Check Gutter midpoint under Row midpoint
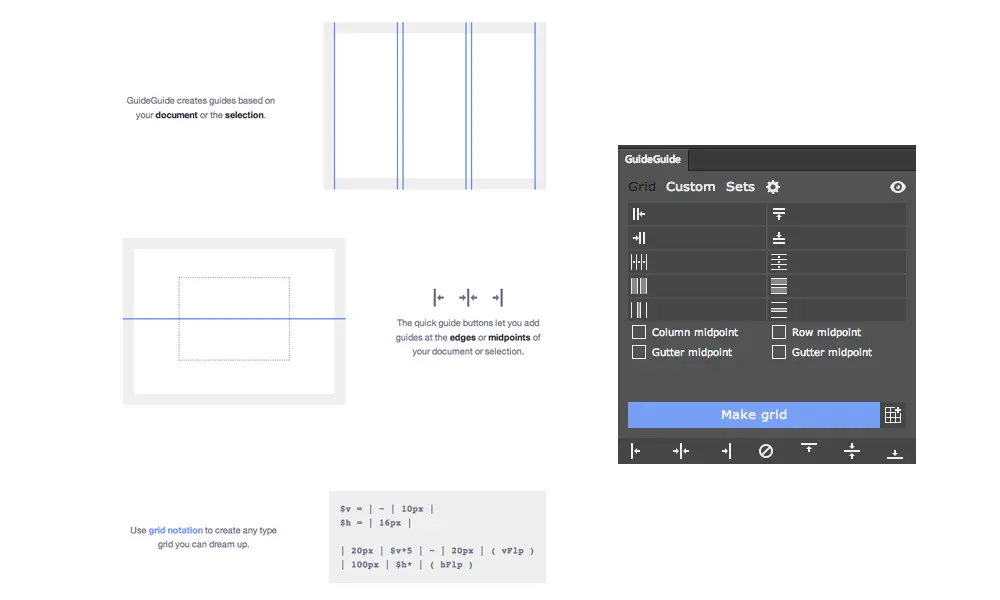 (779, 352)
